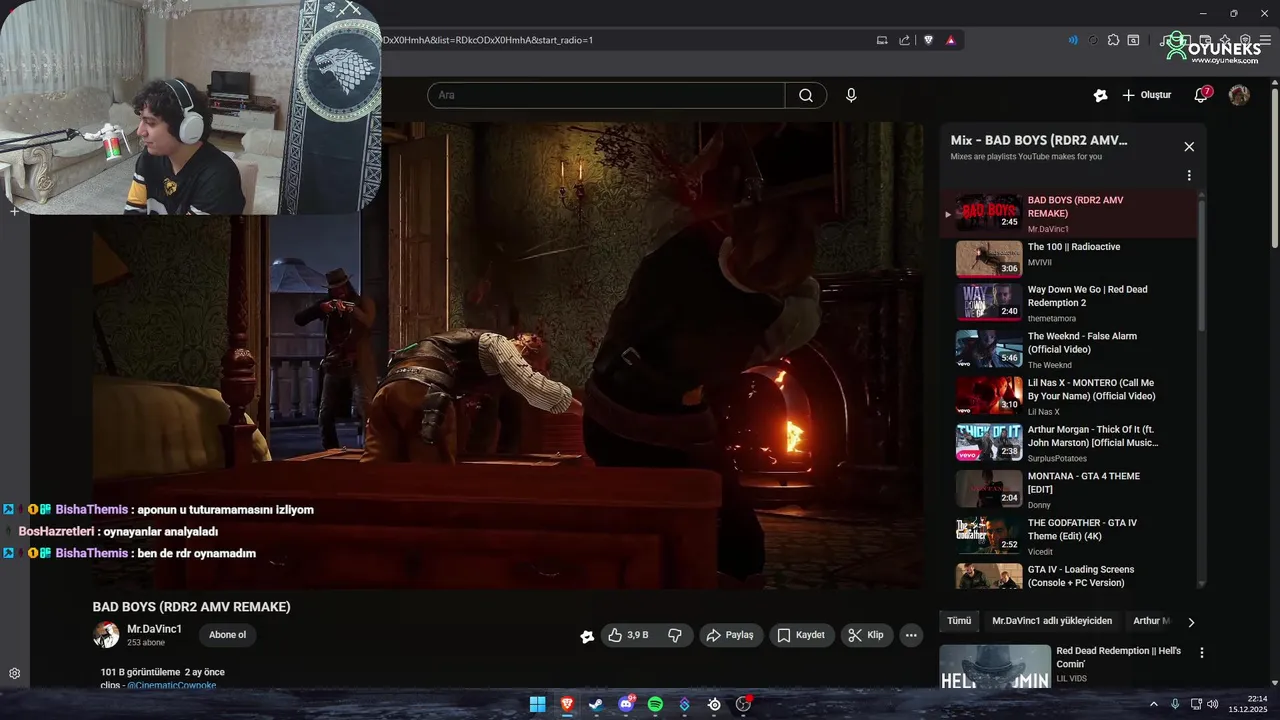Open the browser sidebar search-panel icon
Screen dimensions: 1280x720
pos(1133,40)
